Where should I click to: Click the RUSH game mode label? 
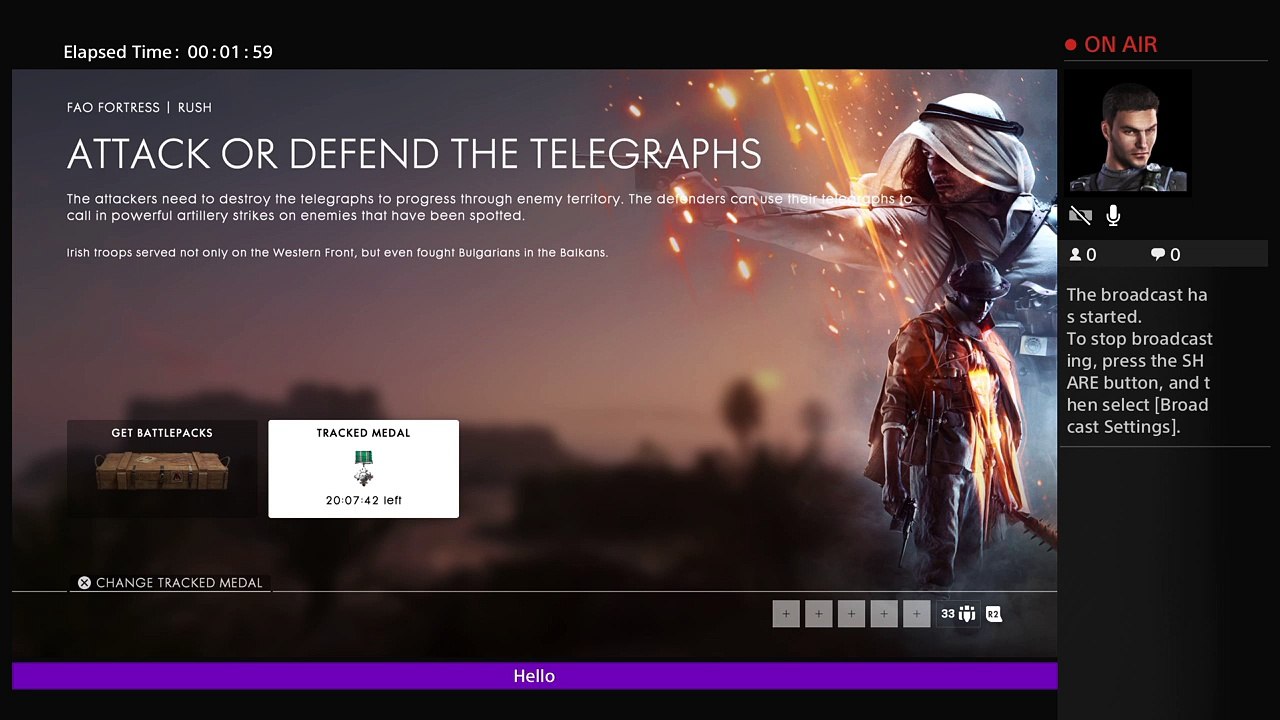click(x=195, y=108)
